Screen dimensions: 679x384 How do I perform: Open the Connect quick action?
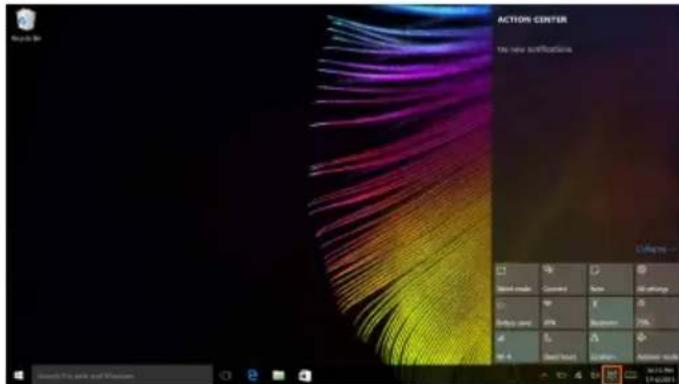pyautogui.click(x=563, y=279)
